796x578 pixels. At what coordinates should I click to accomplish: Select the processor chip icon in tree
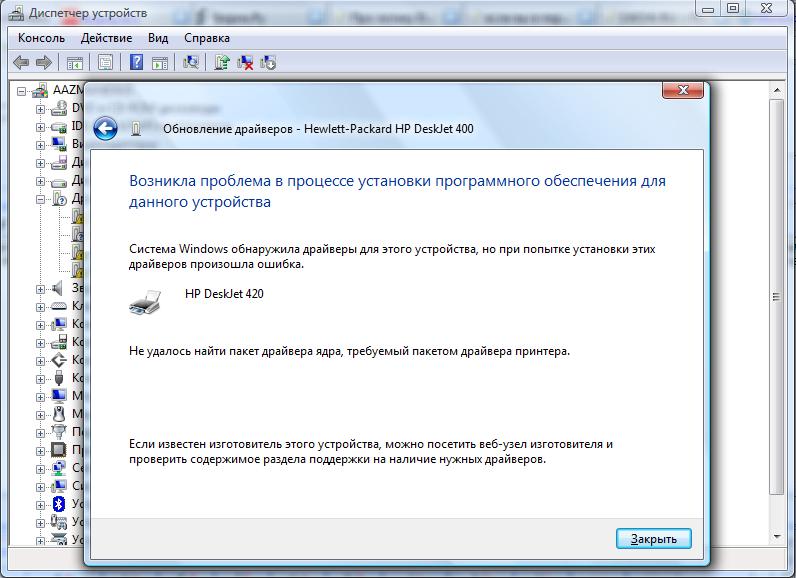pyautogui.click(x=59, y=450)
